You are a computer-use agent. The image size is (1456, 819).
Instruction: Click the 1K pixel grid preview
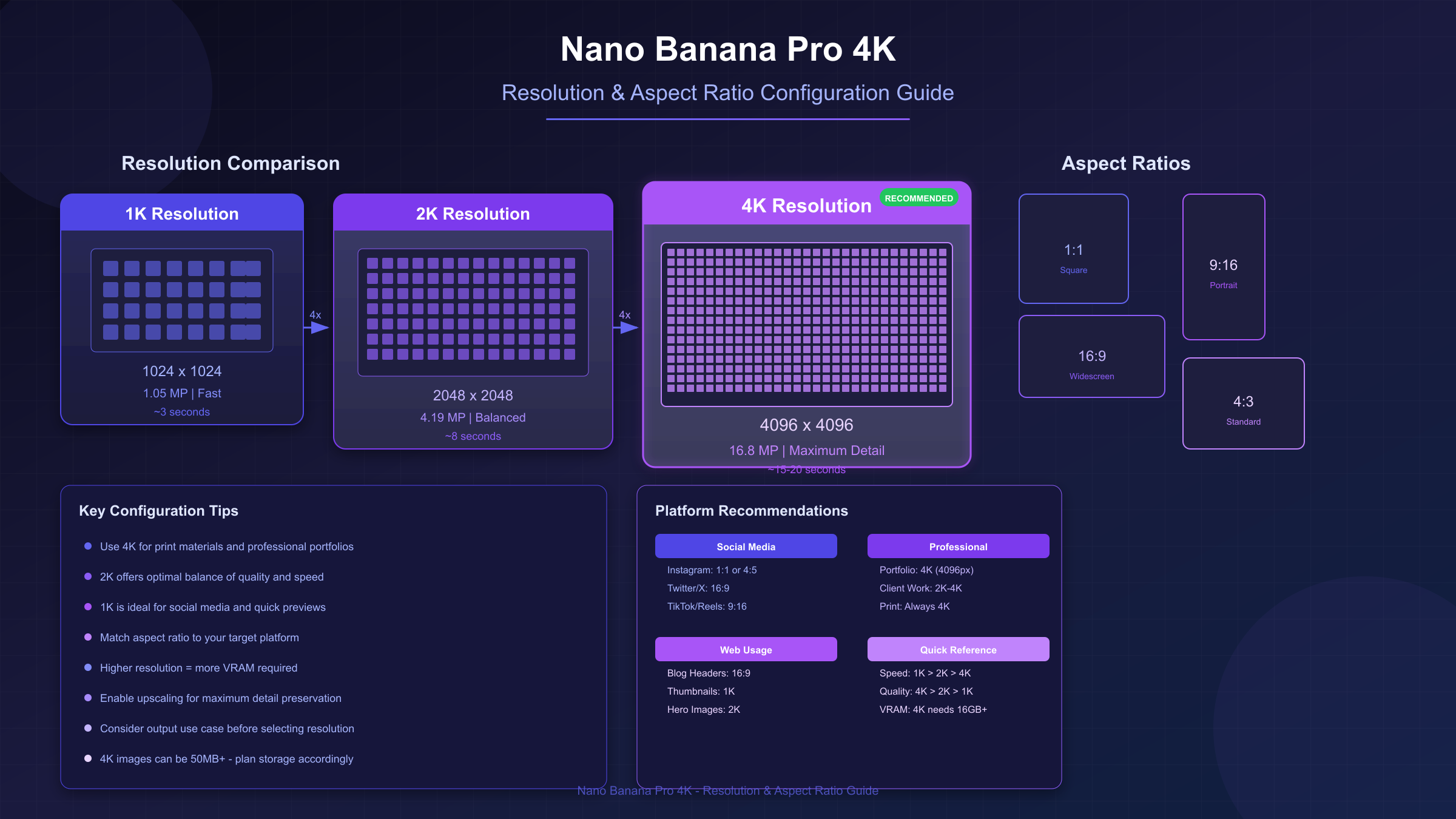[x=182, y=300]
